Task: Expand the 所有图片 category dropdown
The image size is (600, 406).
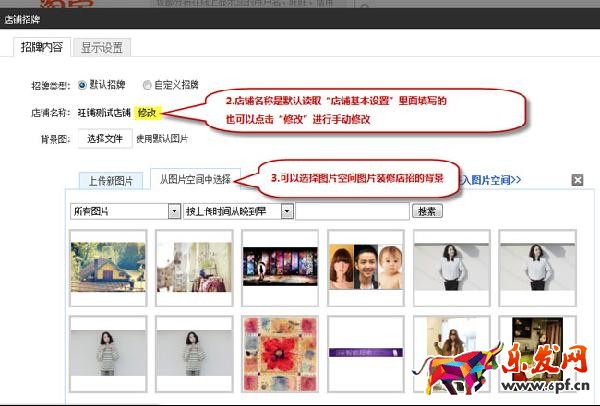Action: (125, 211)
